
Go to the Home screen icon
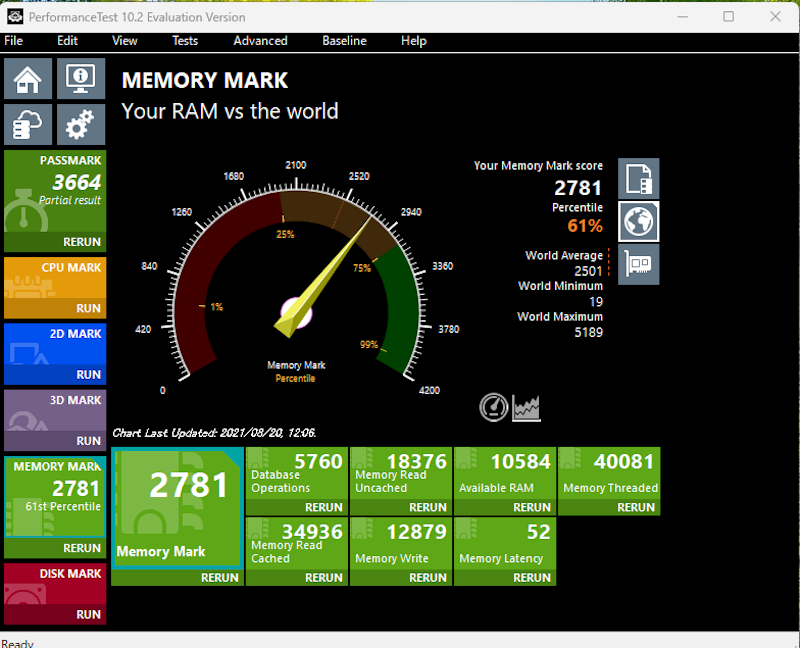pos(28,79)
